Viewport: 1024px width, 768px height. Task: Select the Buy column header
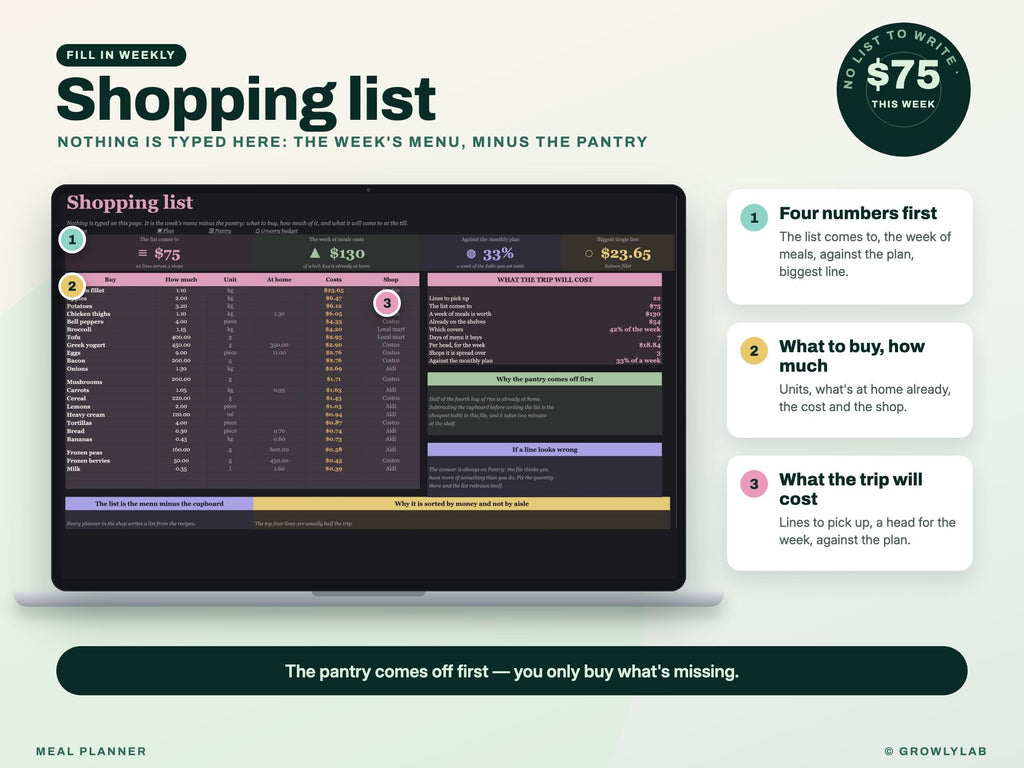[x=110, y=280]
